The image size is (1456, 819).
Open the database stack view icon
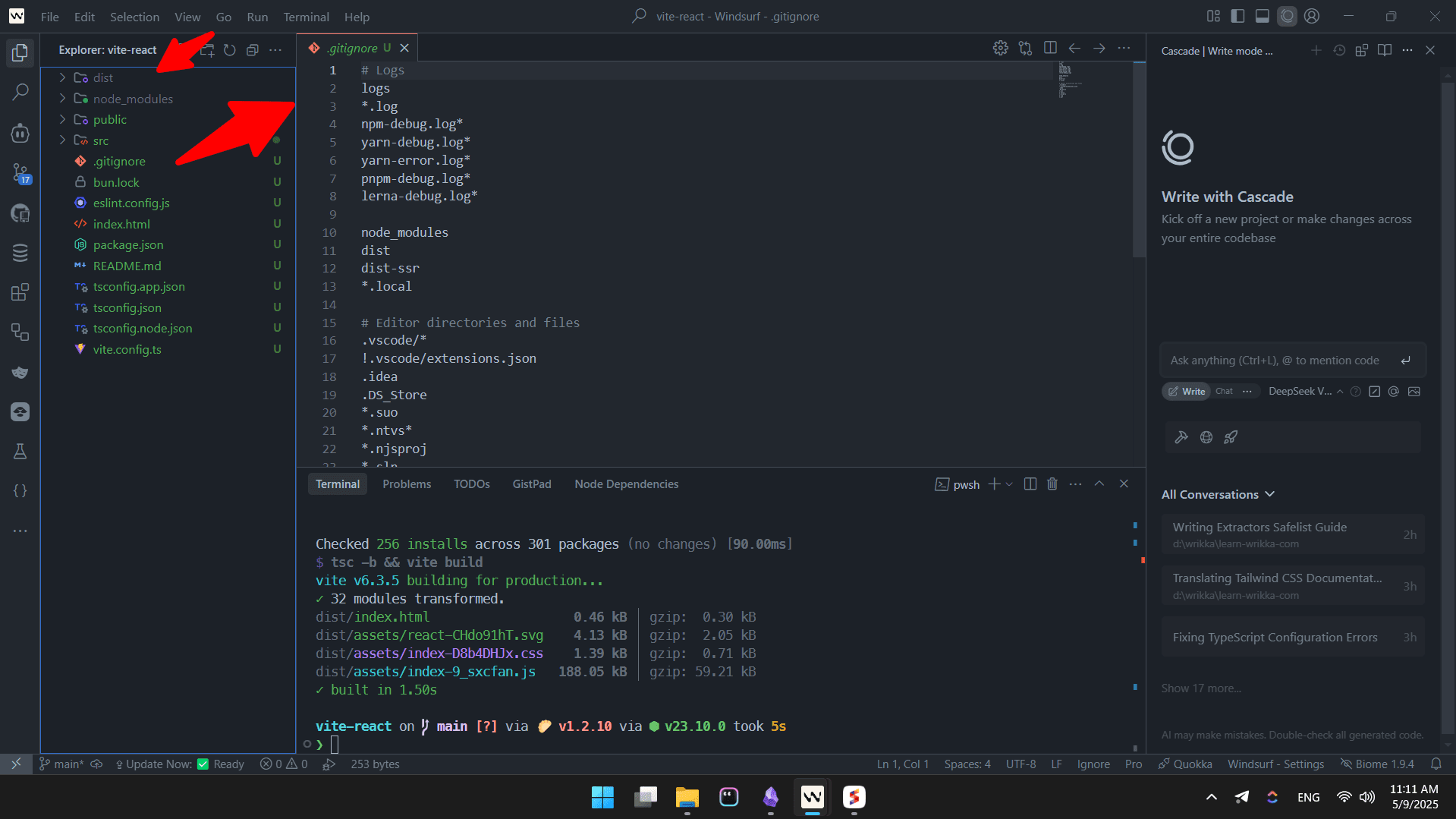click(20, 253)
